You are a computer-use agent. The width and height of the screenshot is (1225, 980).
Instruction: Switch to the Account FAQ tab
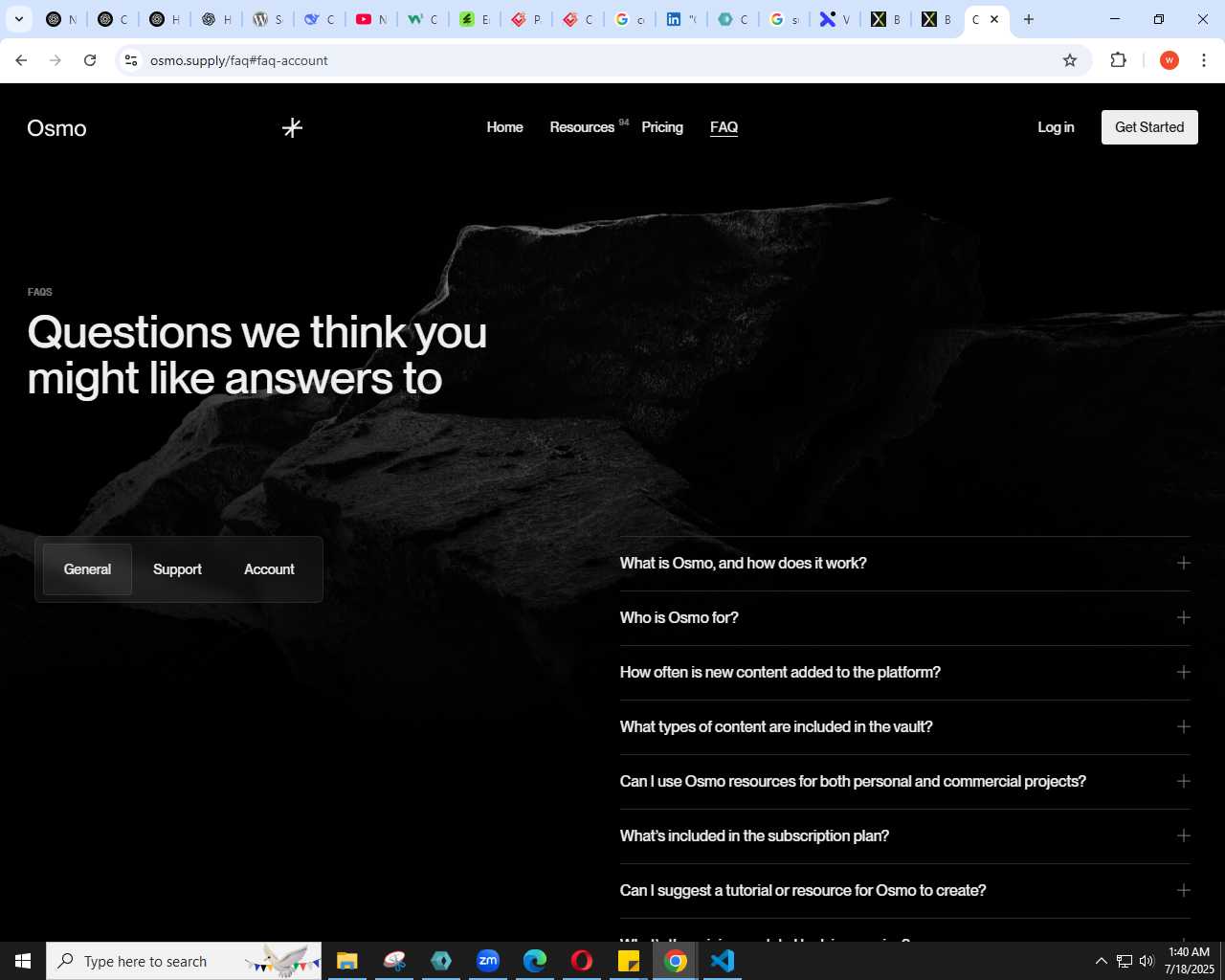[269, 569]
